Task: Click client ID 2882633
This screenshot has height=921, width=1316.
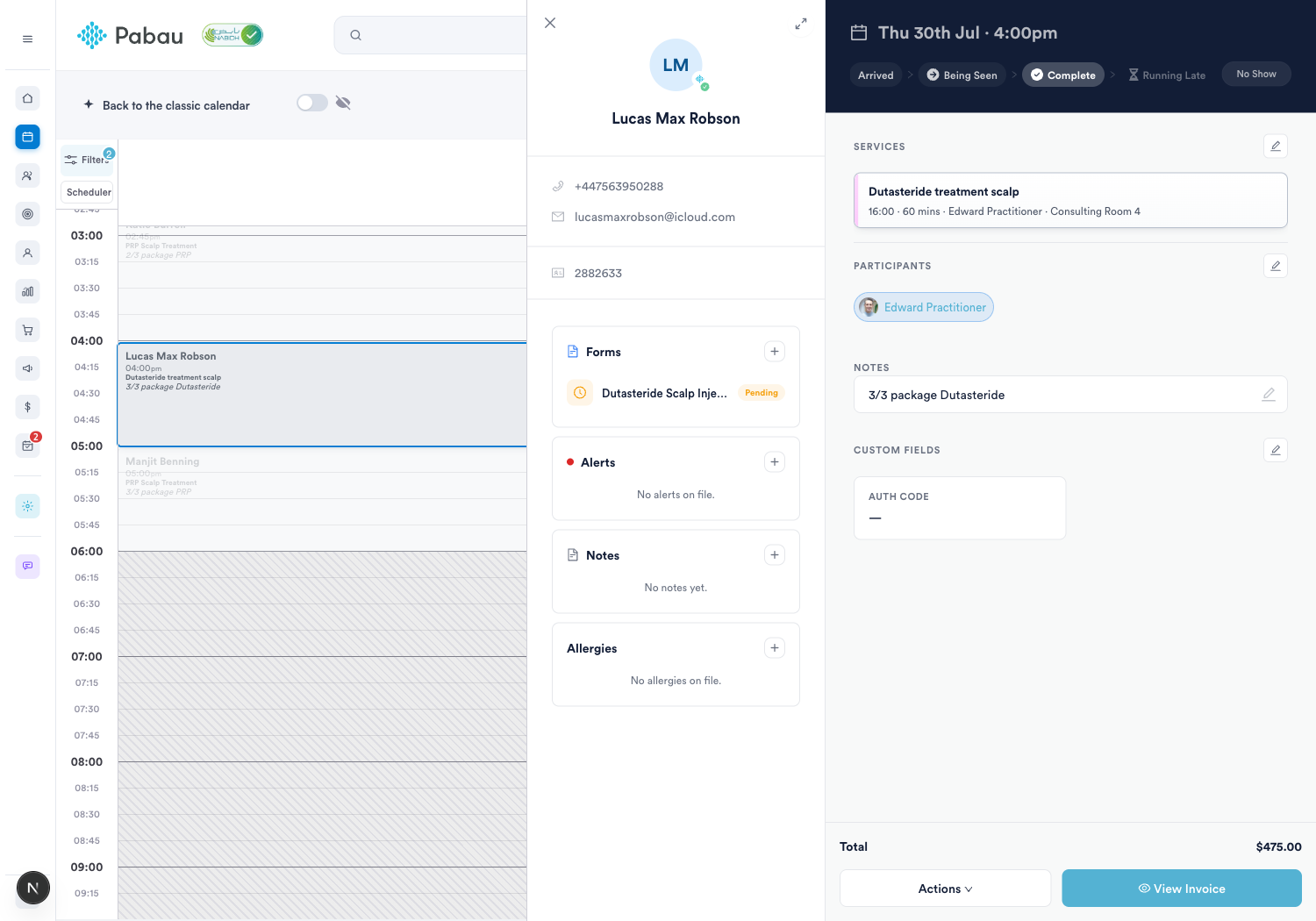Action: click(x=598, y=273)
